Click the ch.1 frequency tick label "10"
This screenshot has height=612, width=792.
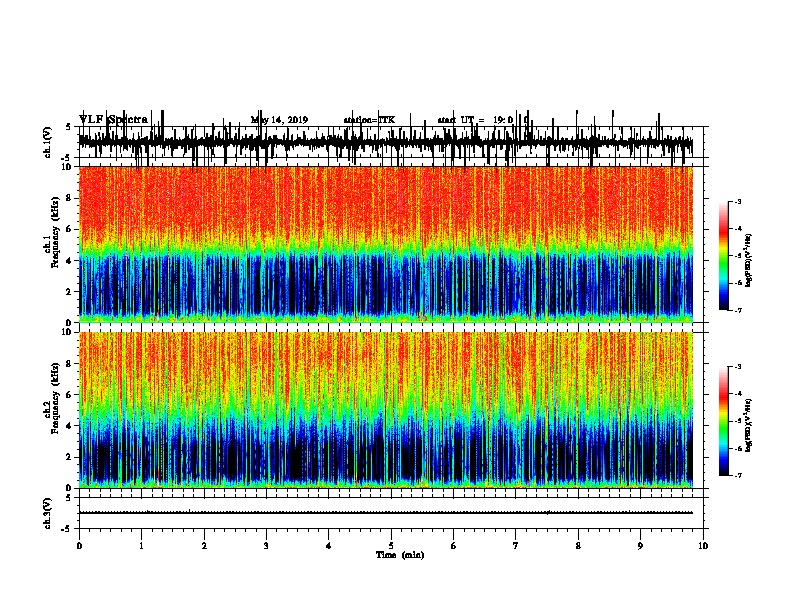(x=68, y=167)
